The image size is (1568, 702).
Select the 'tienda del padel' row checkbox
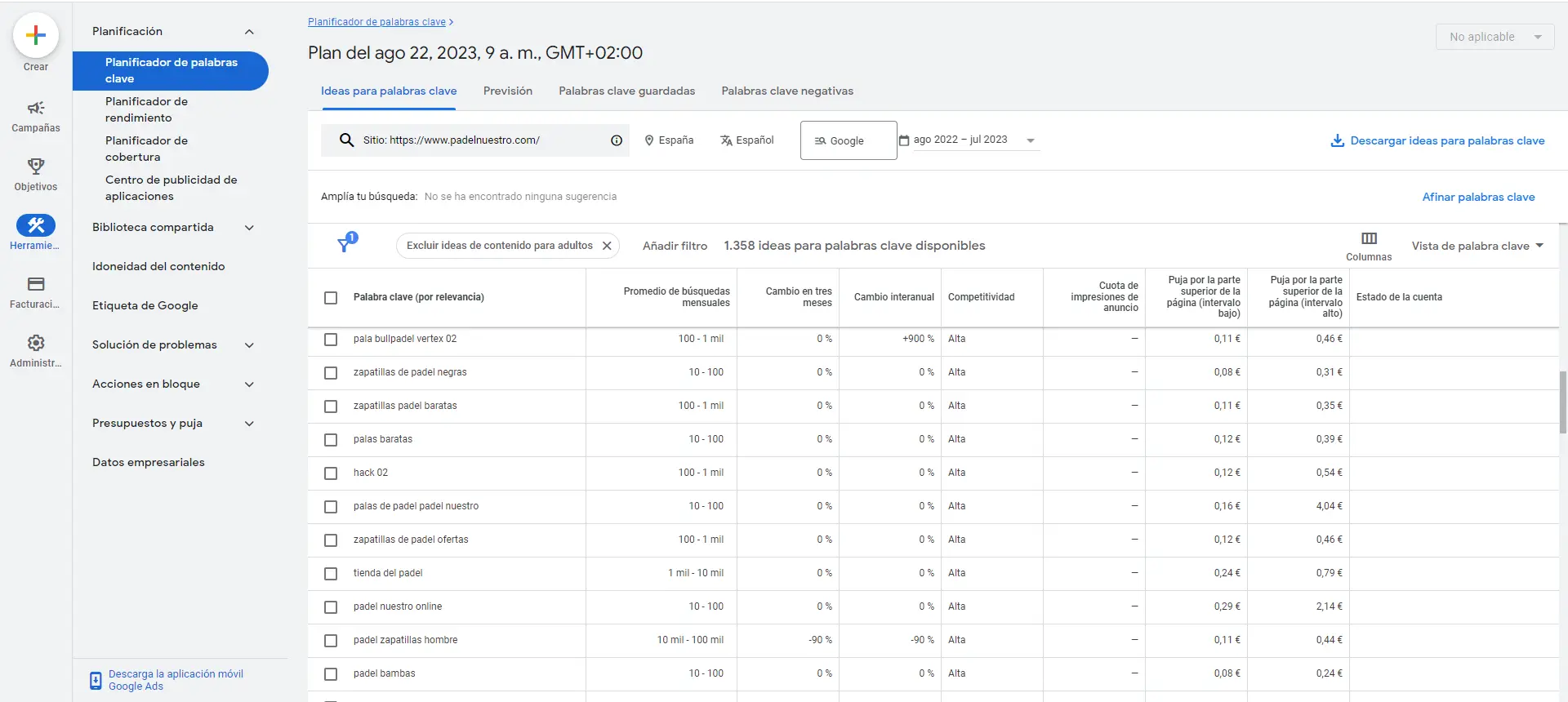click(331, 574)
